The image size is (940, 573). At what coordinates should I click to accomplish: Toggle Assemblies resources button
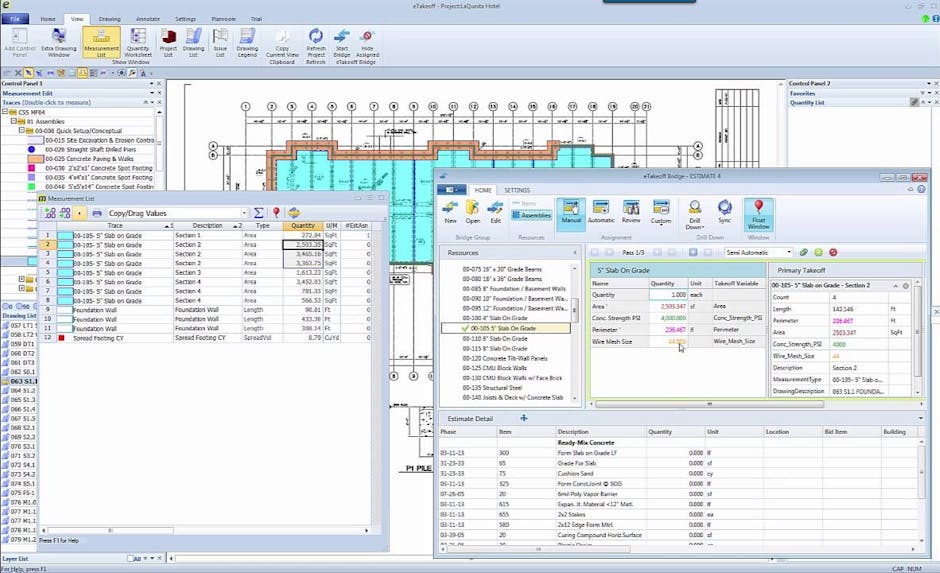coord(531,215)
